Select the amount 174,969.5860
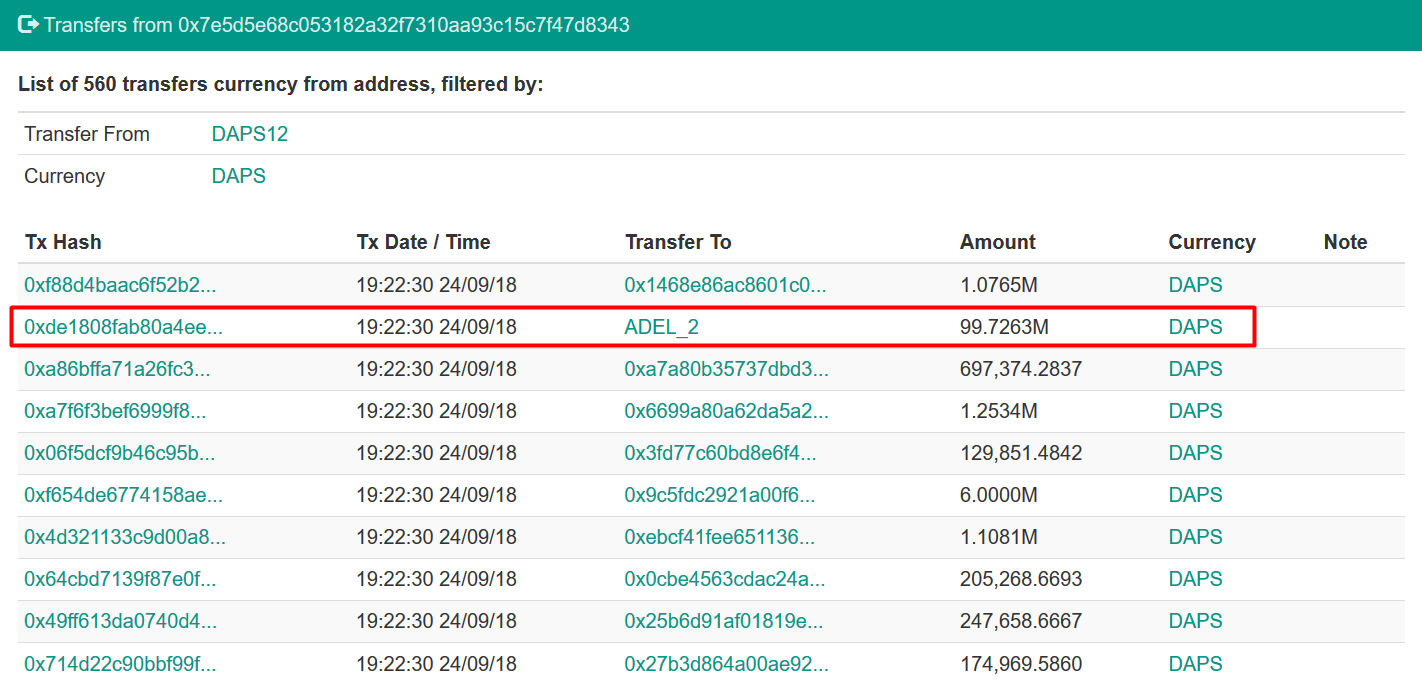This screenshot has height=691, width=1422. 1021,663
